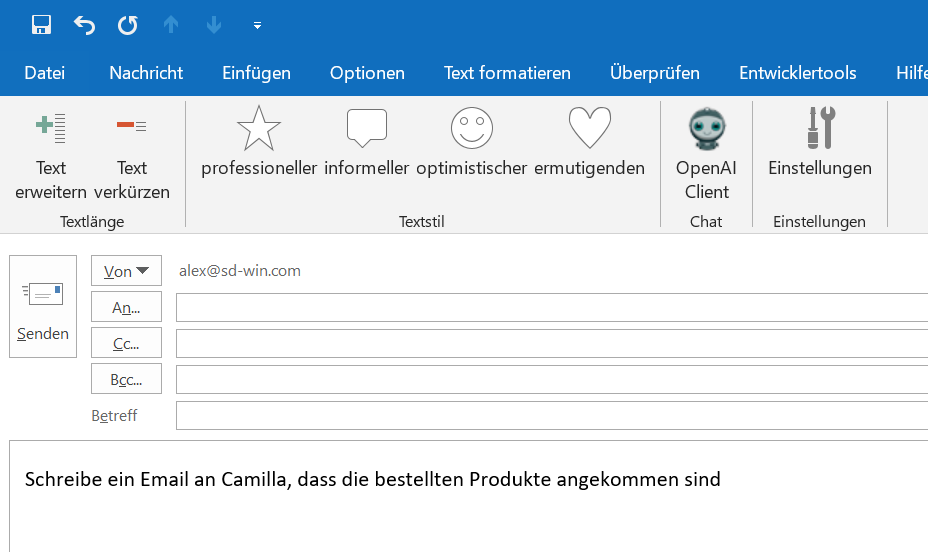Click the Senden button
Viewport: 928px width, 552px height.
pyautogui.click(x=43, y=306)
